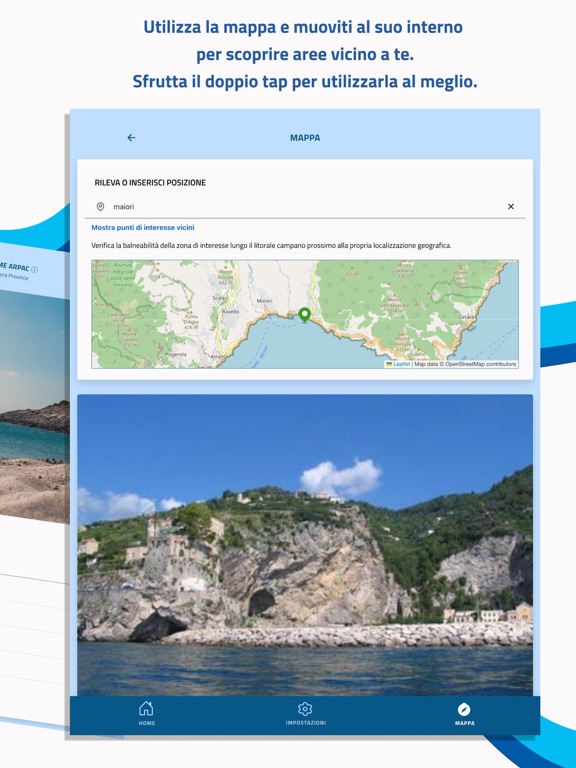This screenshot has width=576, height=768.
Task: Select the green marker on the map
Action: tap(305, 315)
